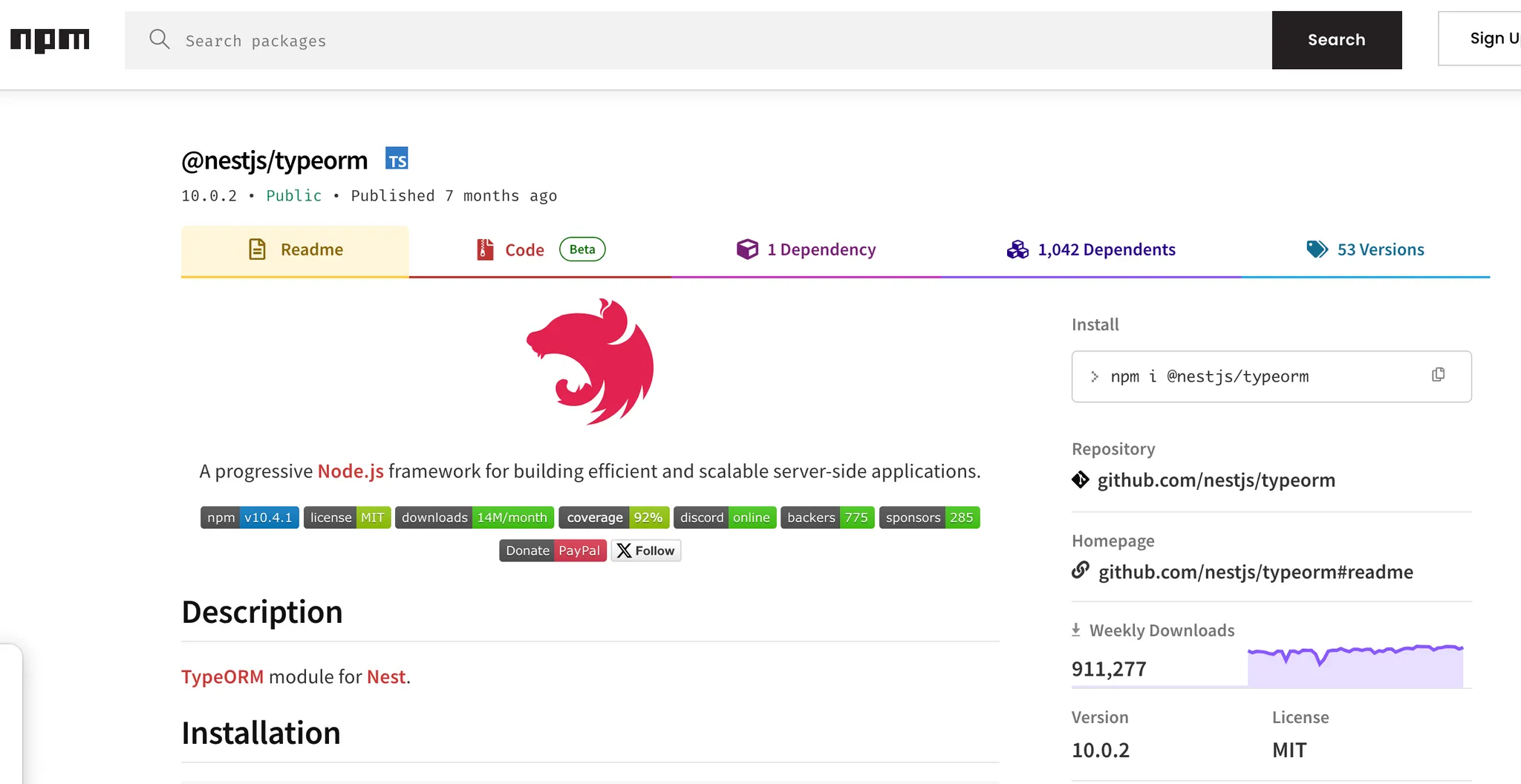View the 1,042 Dependents tab
This screenshot has height=784, width=1521.
[x=1091, y=250]
